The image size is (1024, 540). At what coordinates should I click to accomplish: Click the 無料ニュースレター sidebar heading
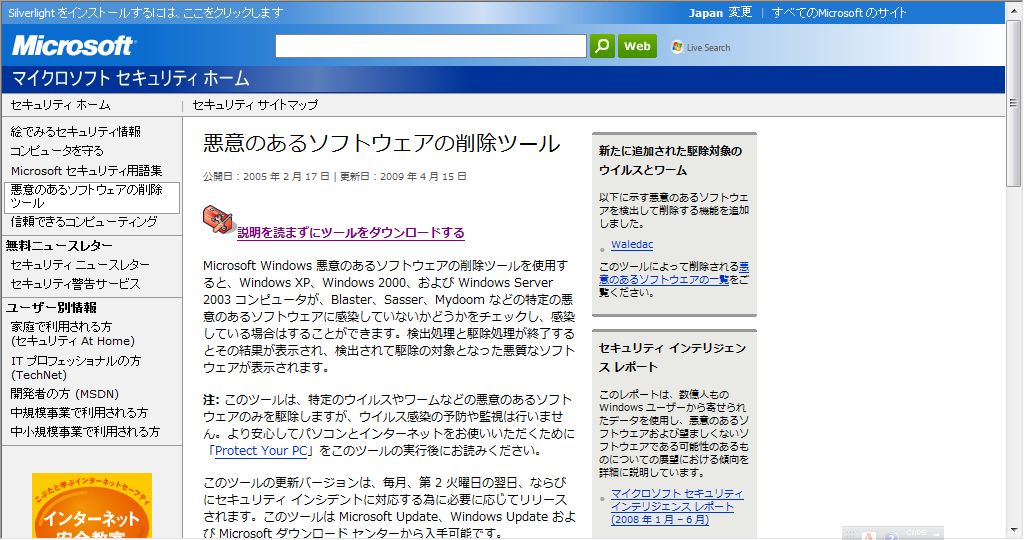pyautogui.click(x=59, y=246)
